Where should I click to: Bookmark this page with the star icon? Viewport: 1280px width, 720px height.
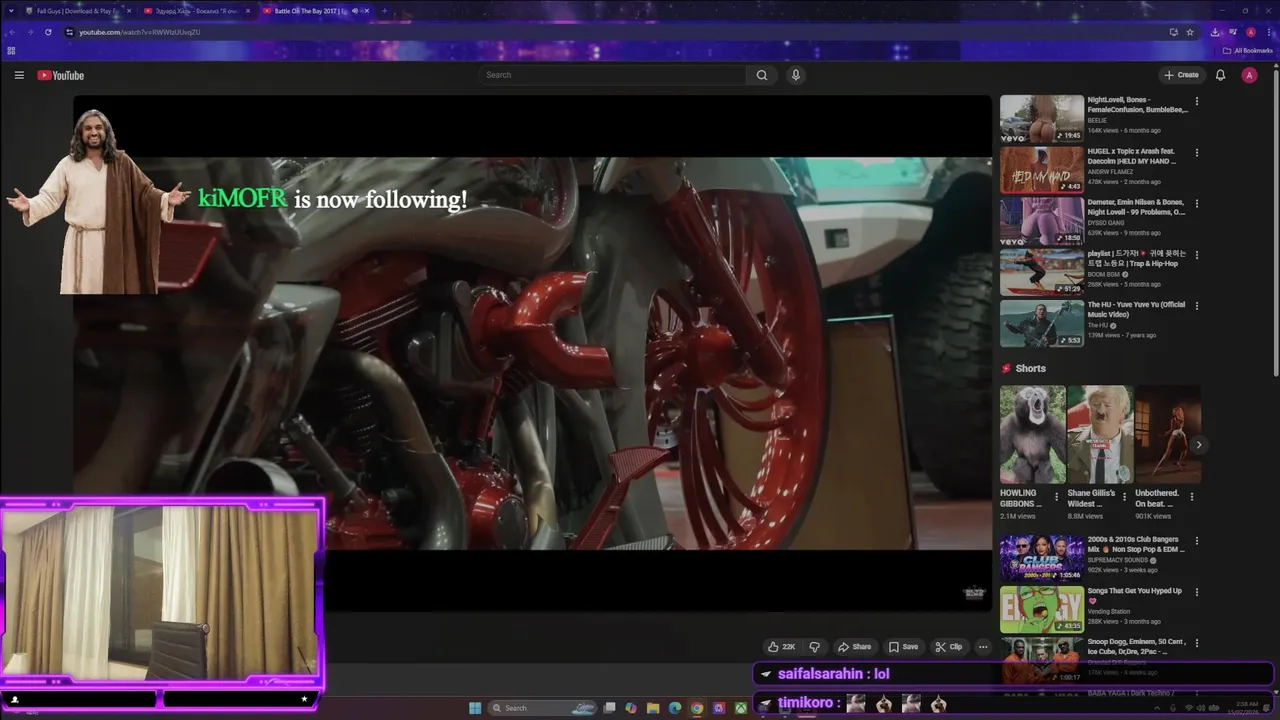click(x=1190, y=32)
